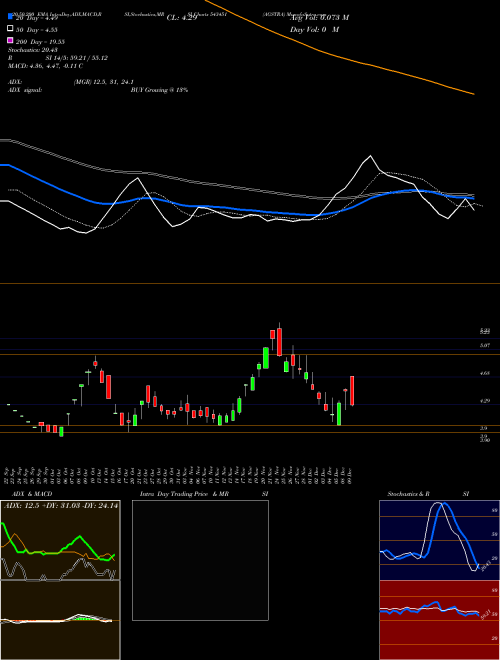Select the '20 Day = 4.49' legend text

point(37,18)
